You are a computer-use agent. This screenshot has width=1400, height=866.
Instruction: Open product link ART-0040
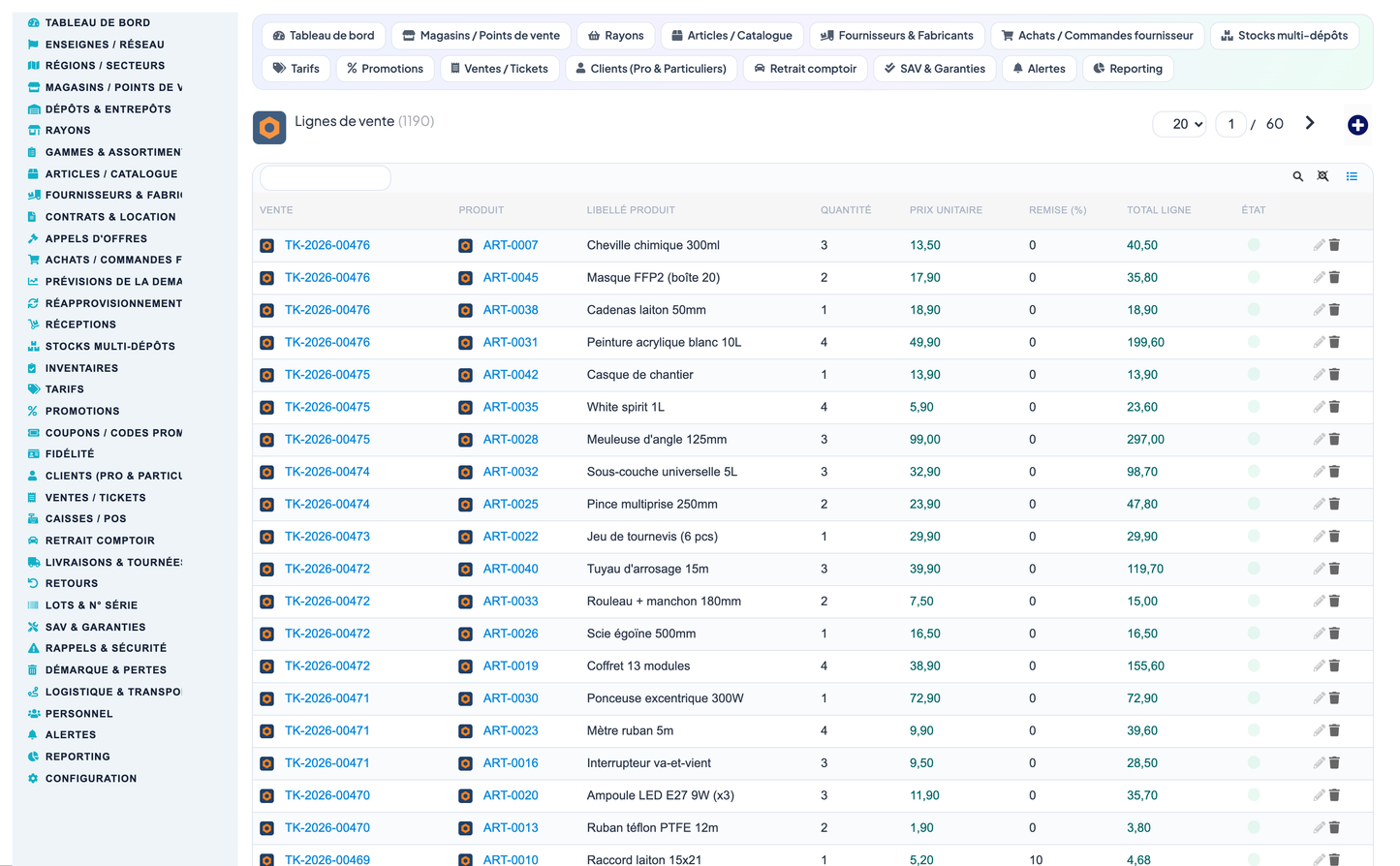coord(511,569)
